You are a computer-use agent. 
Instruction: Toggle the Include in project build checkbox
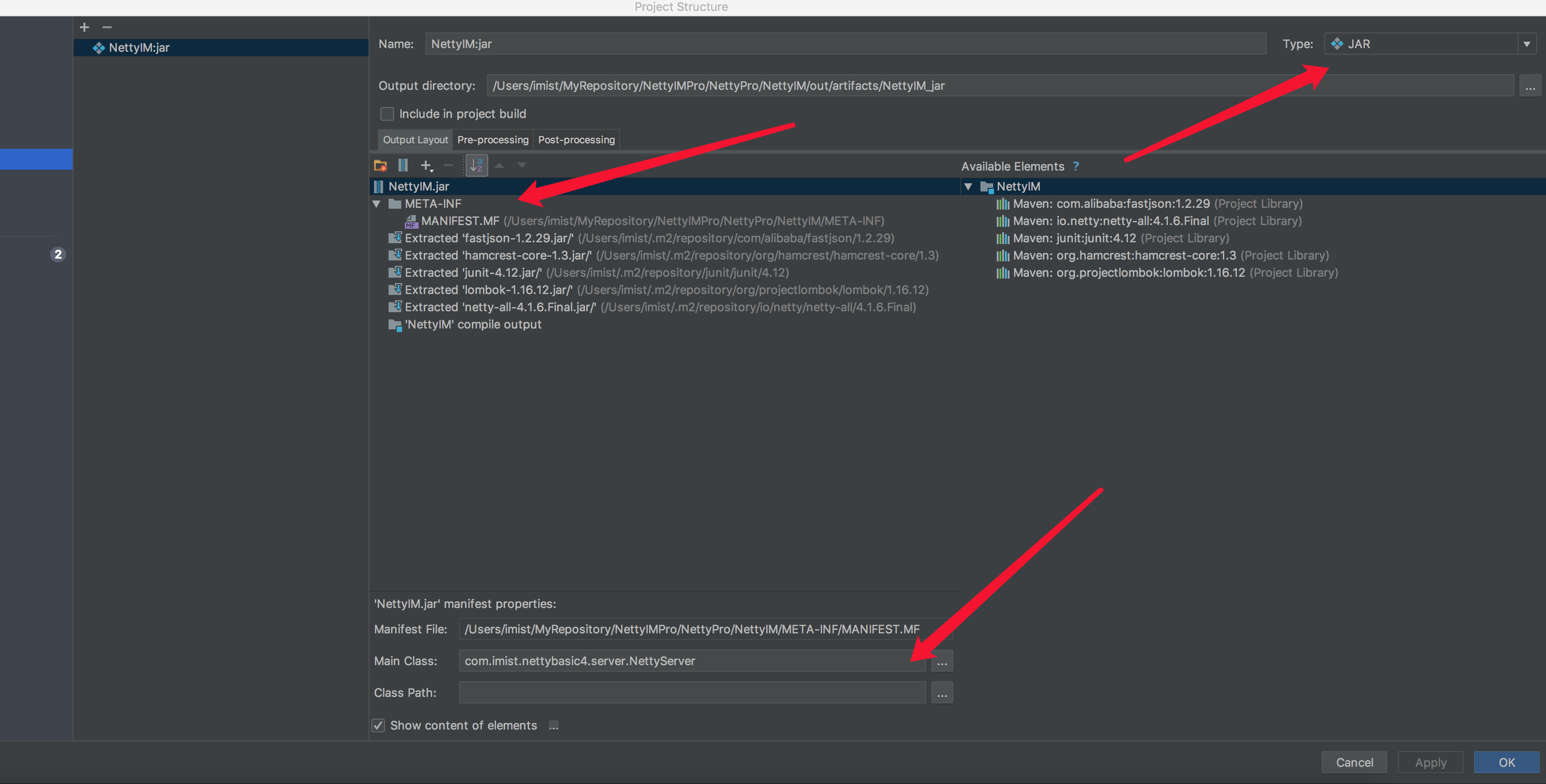coord(384,113)
